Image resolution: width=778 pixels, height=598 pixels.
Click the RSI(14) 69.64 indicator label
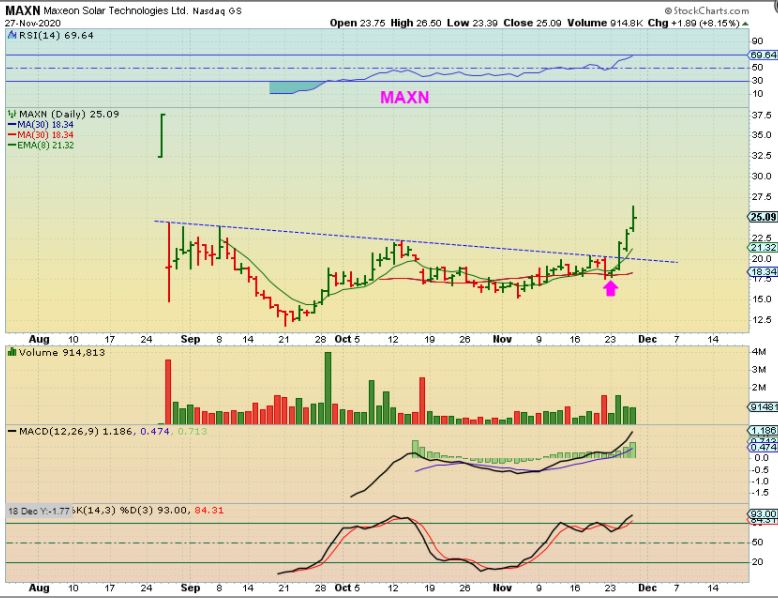tap(56, 35)
